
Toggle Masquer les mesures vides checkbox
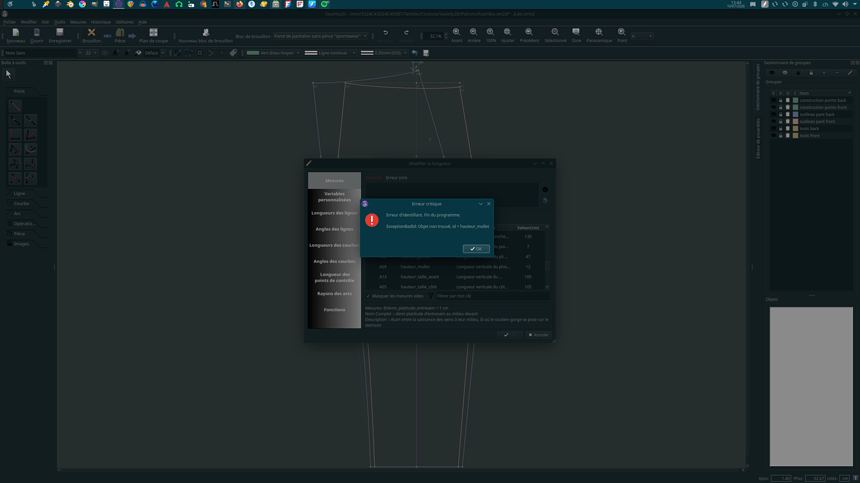395,296
